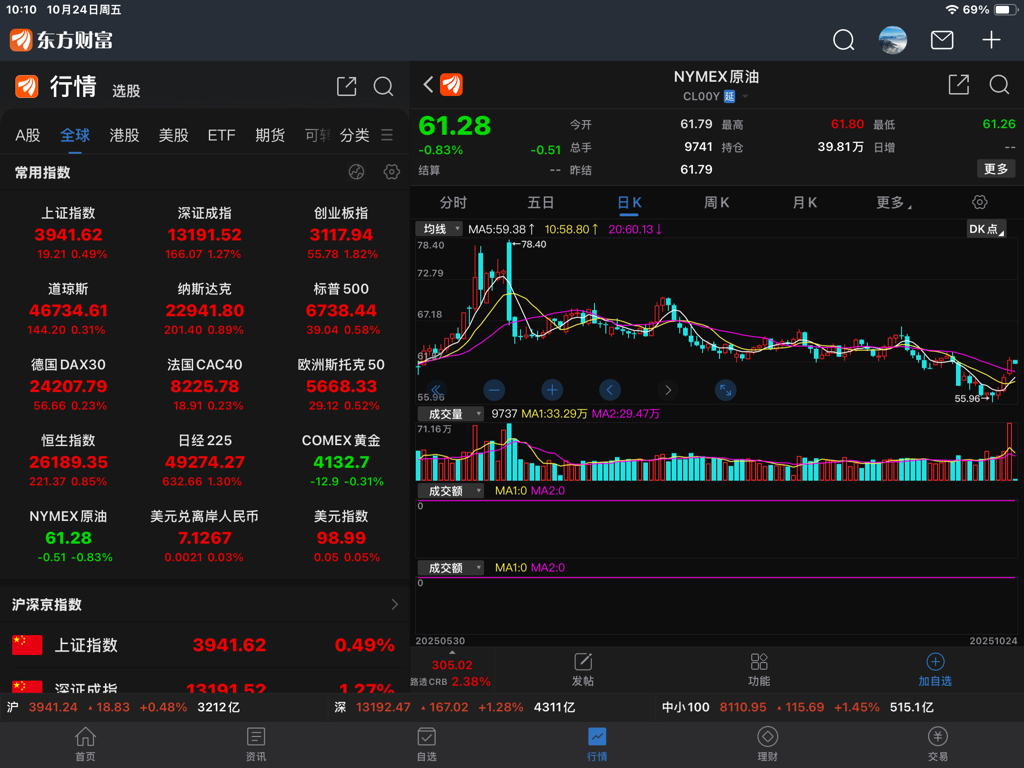Open 上证指数 row in 沪深京指数 list
Image resolution: width=1024 pixels, height=768 pixels.
204,645
